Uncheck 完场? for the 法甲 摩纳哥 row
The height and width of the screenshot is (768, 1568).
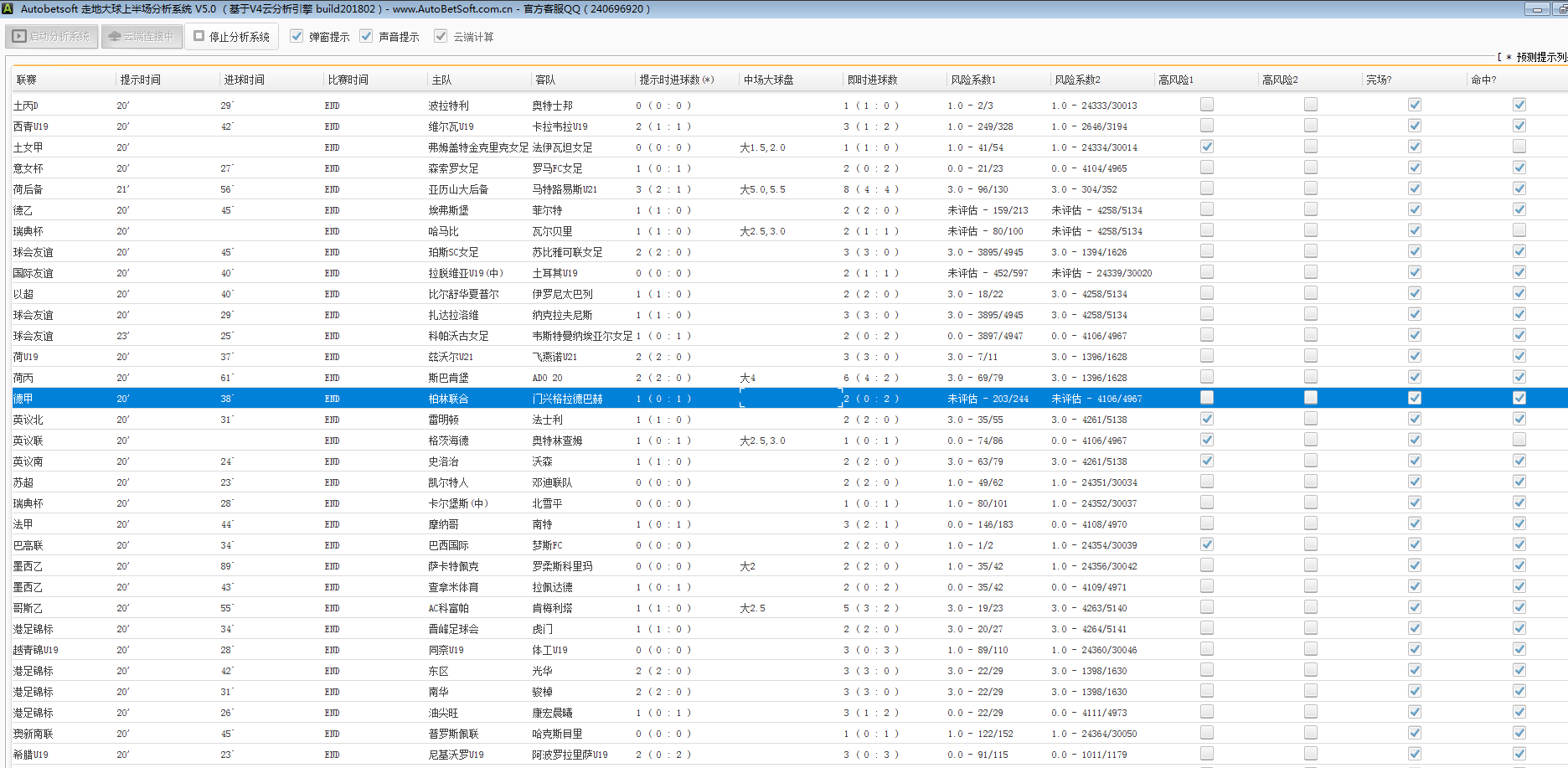pos(1414,523)
